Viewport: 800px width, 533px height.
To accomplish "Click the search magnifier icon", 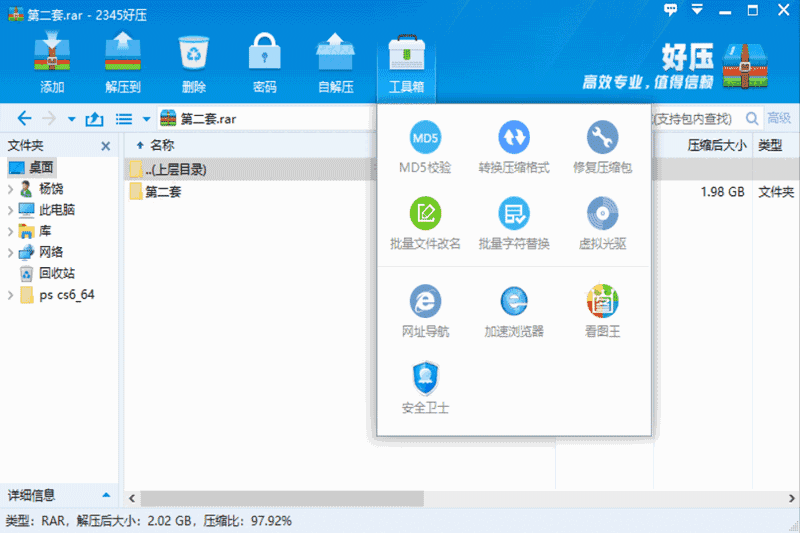I will (752, 119).
